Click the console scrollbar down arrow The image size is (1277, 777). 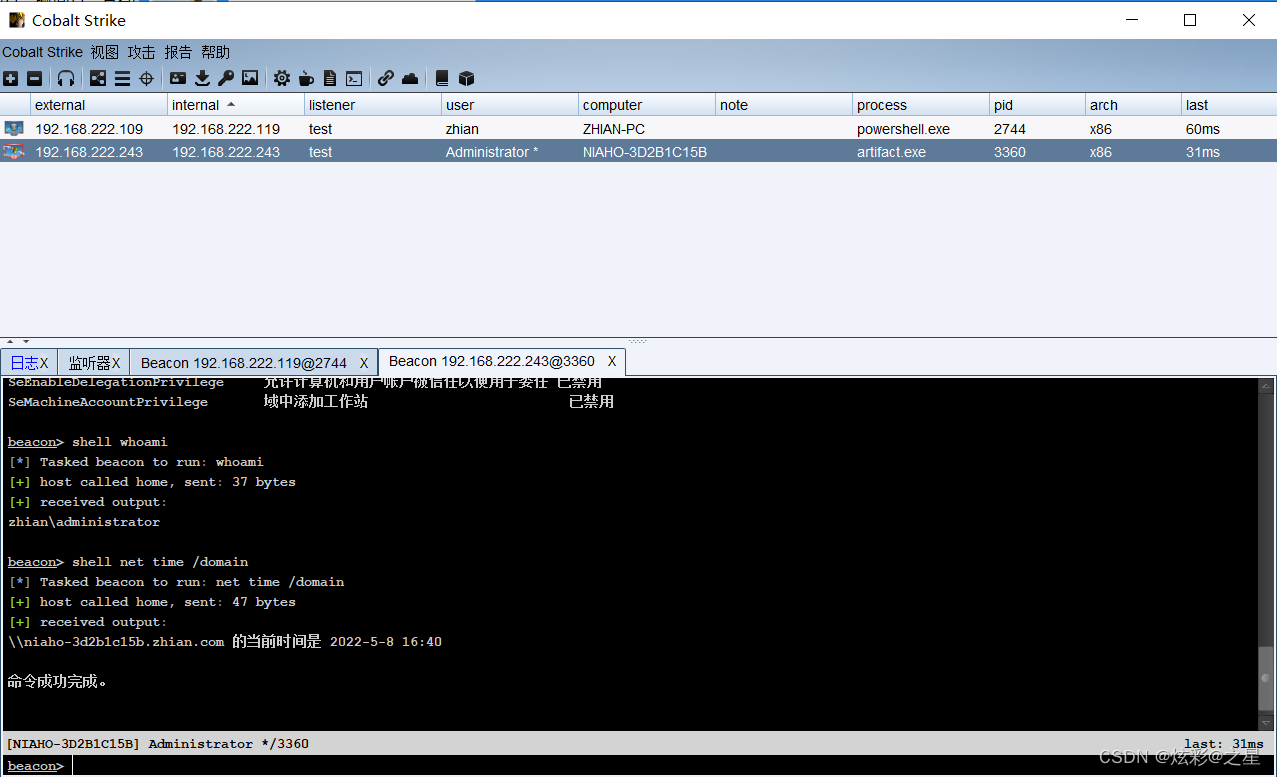(x=1266, y=722)
